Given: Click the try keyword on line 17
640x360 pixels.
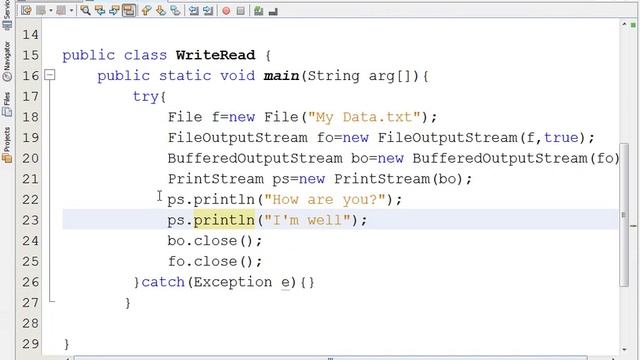Looking at the screenshot, I should 145,97.
